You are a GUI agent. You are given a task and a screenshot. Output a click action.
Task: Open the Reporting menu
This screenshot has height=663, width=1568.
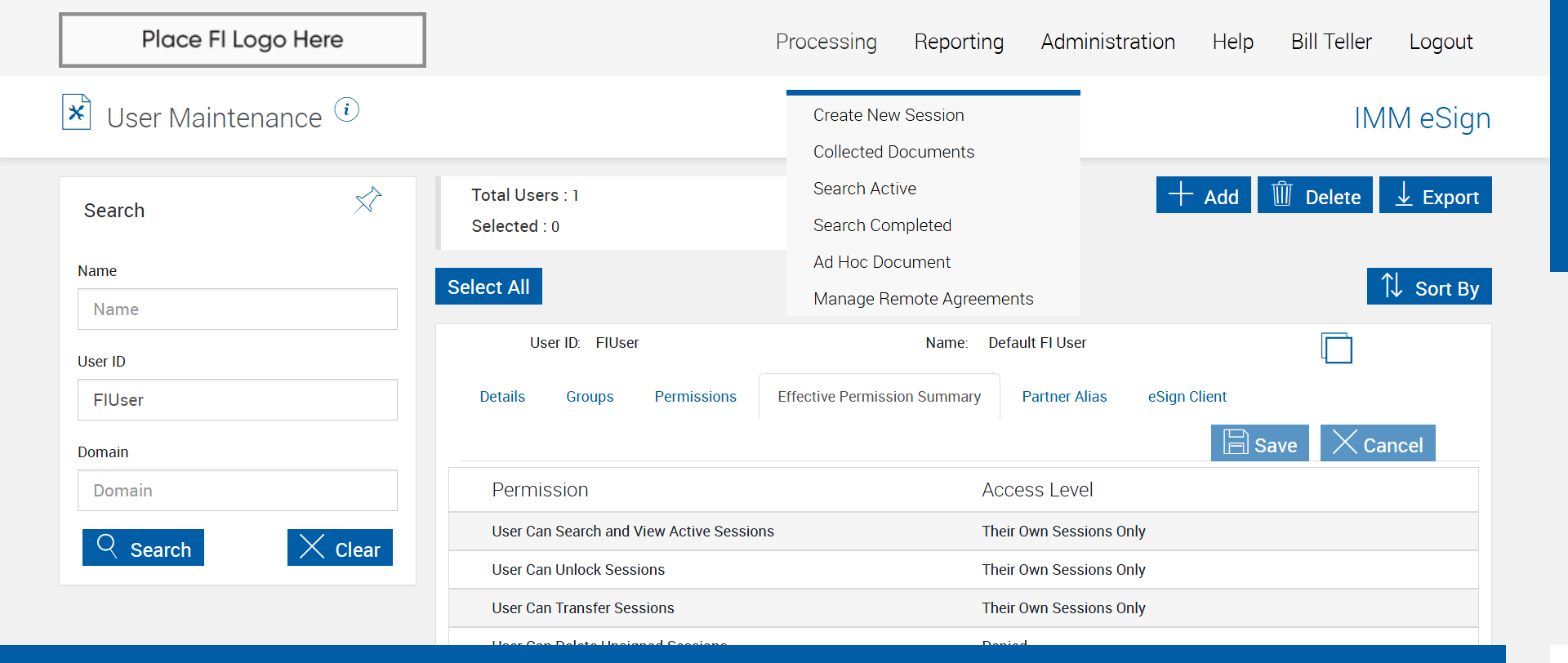tap(959, 42)
